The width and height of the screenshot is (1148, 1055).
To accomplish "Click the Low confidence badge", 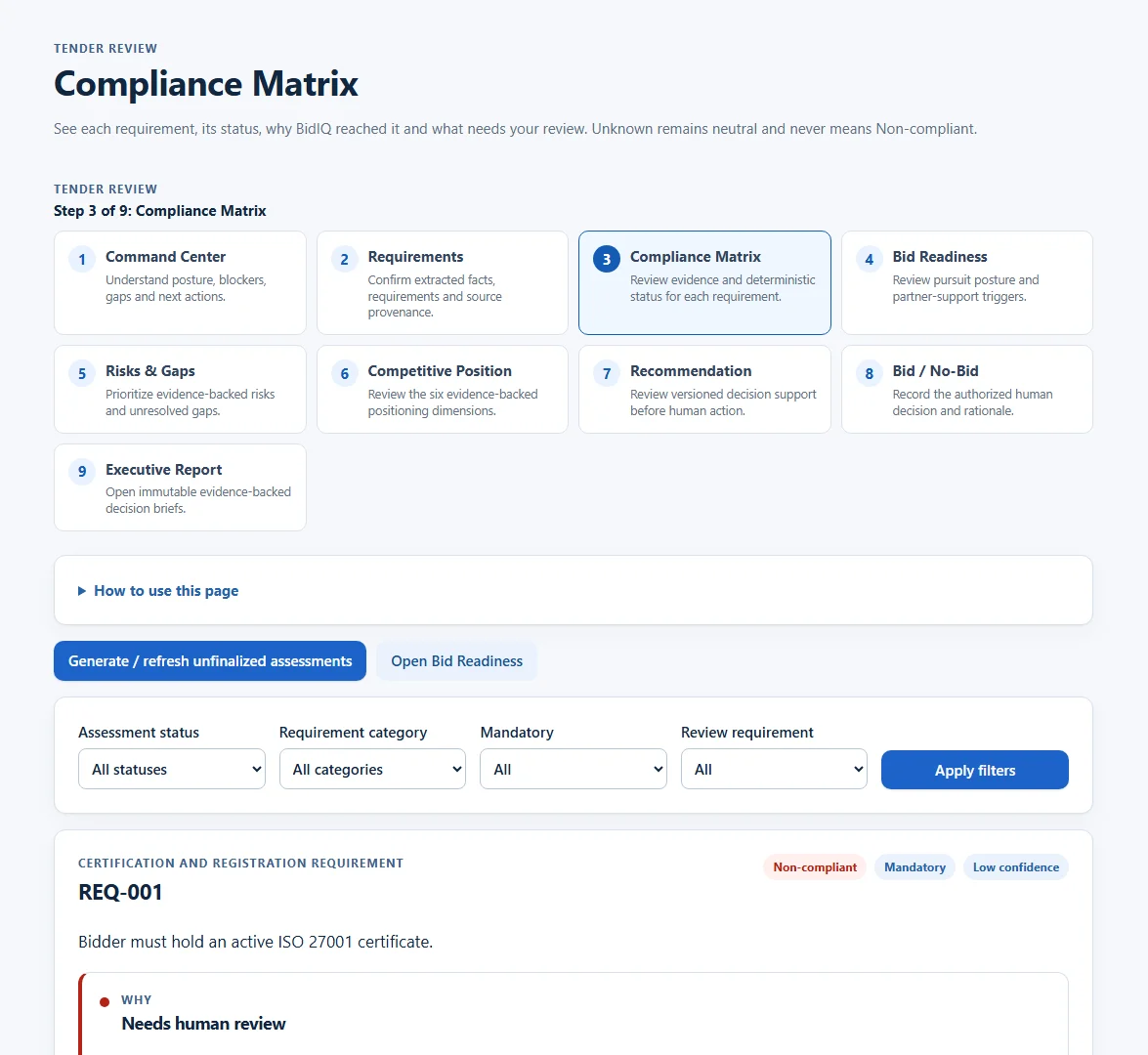I will (1015, 866).
